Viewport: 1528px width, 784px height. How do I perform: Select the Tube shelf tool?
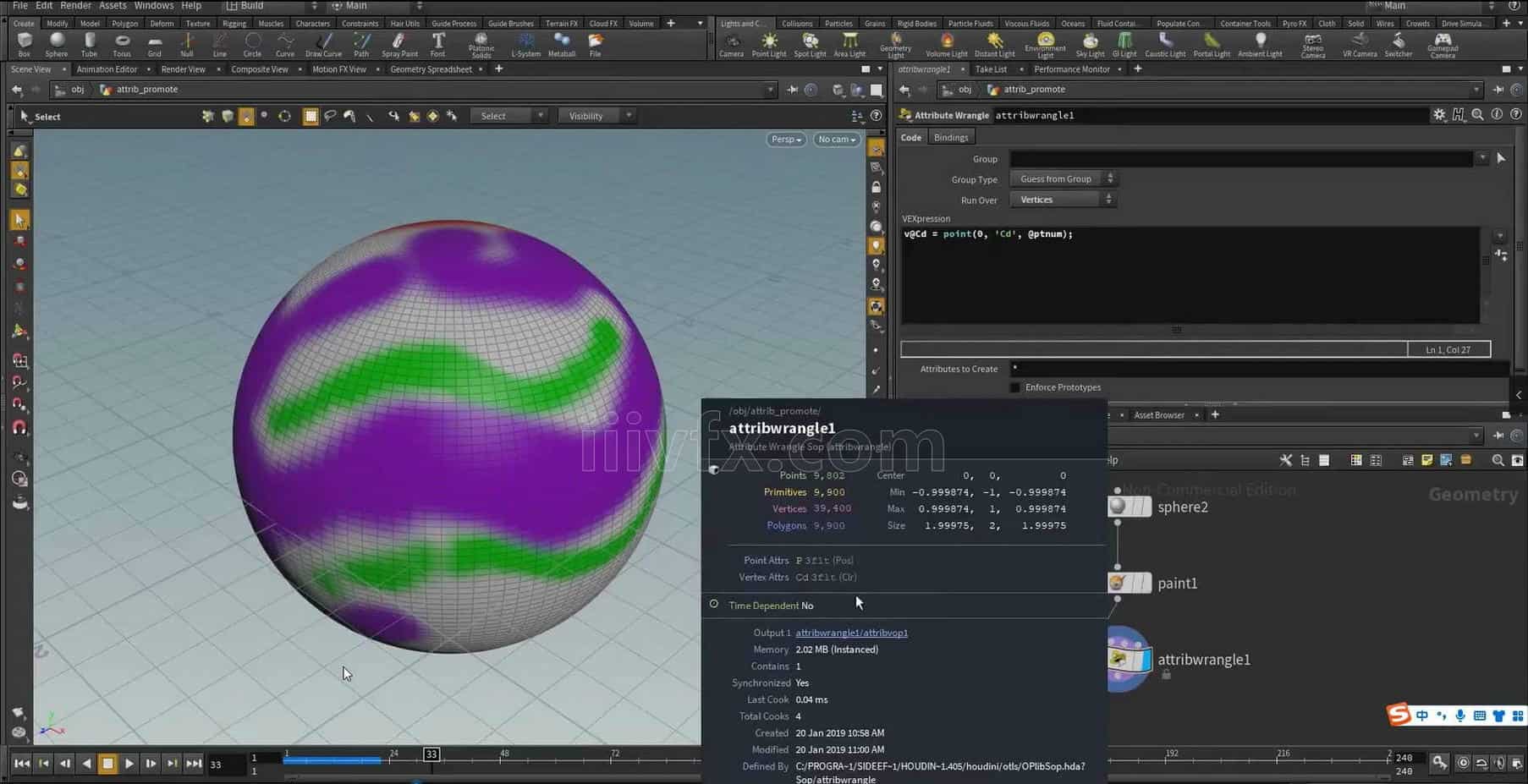click(x=89, y=45)
